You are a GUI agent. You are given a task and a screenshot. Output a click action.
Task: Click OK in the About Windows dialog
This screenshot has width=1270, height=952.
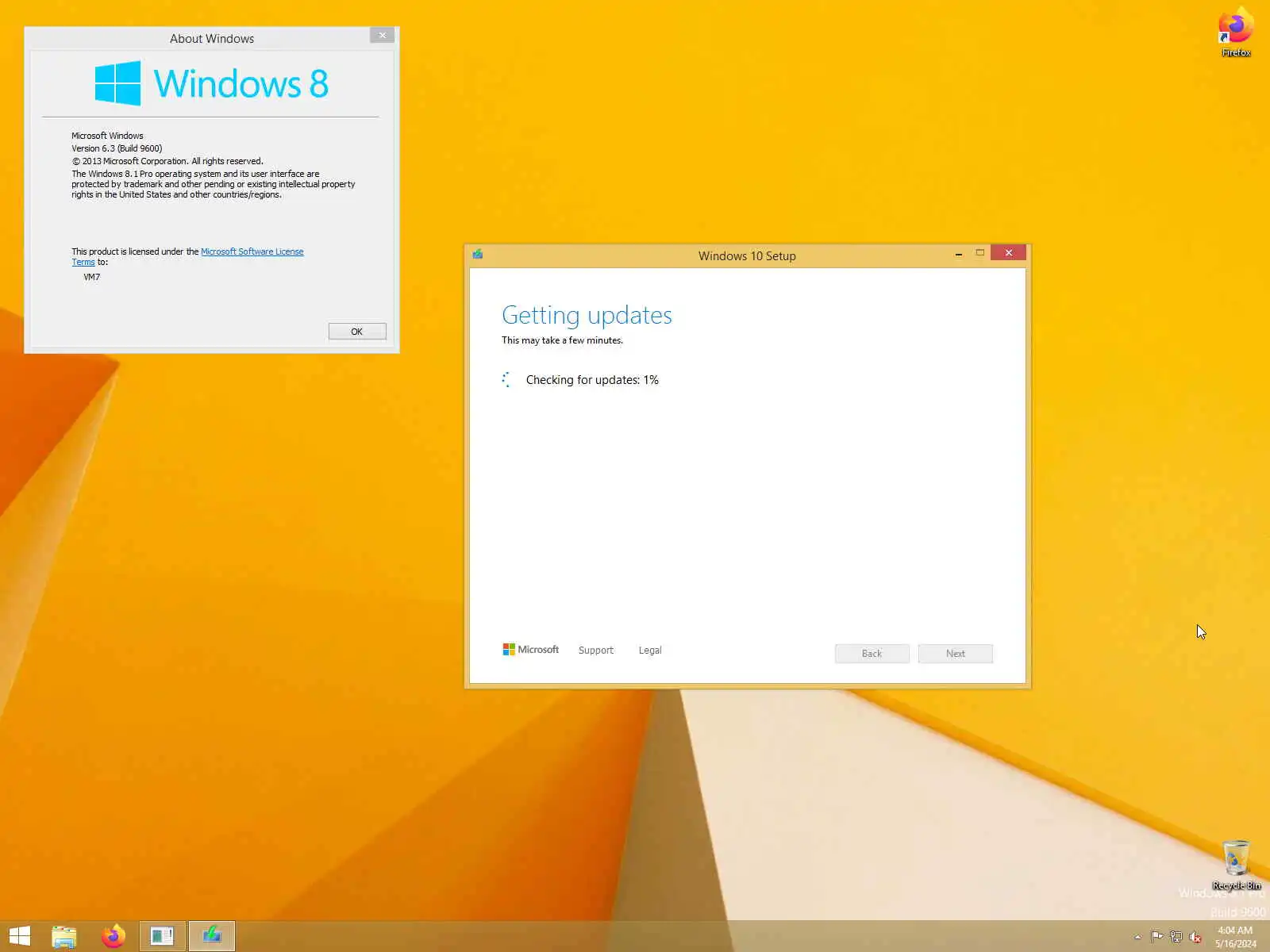click(x=357, y=332)
